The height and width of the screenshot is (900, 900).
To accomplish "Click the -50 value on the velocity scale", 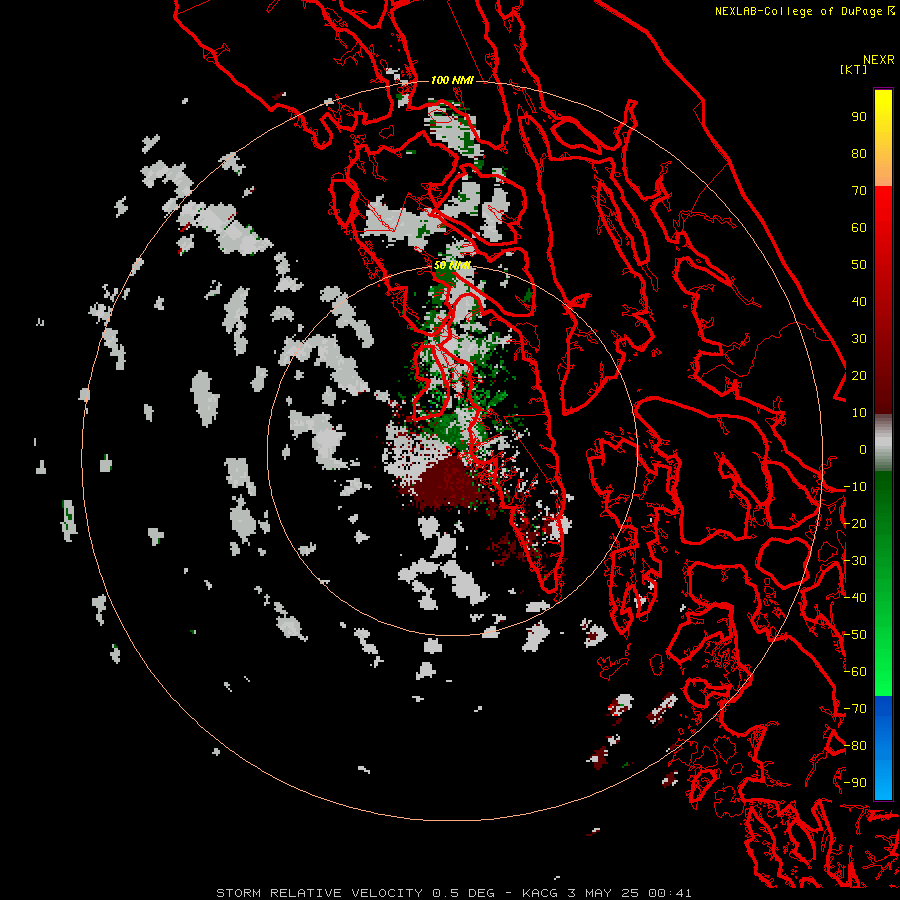I will (x=855, y=634).
